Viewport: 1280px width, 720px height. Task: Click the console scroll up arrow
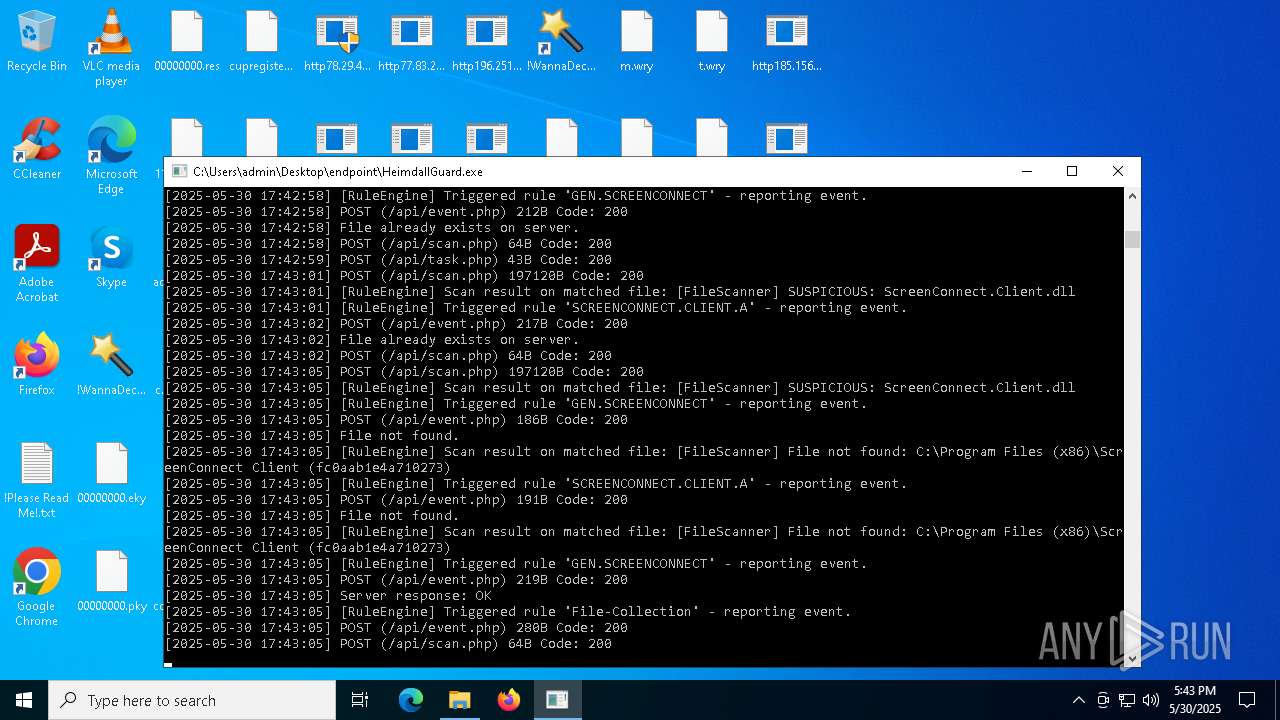[x=1132, y=196]
